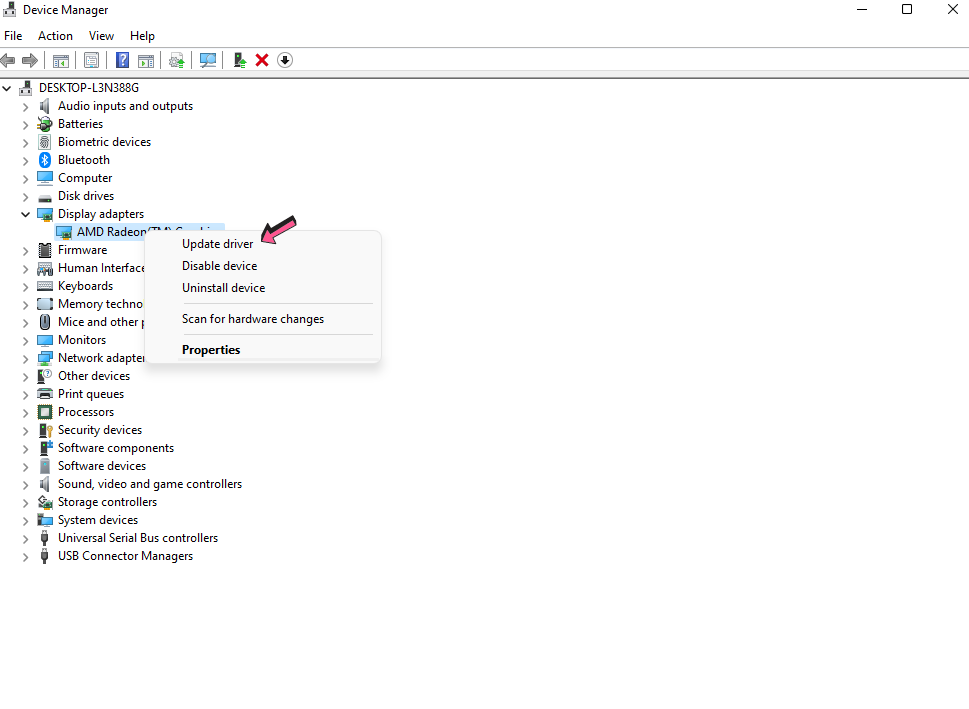
Task: Open Properties from the context menu
Action: click(x=211, y=350)
